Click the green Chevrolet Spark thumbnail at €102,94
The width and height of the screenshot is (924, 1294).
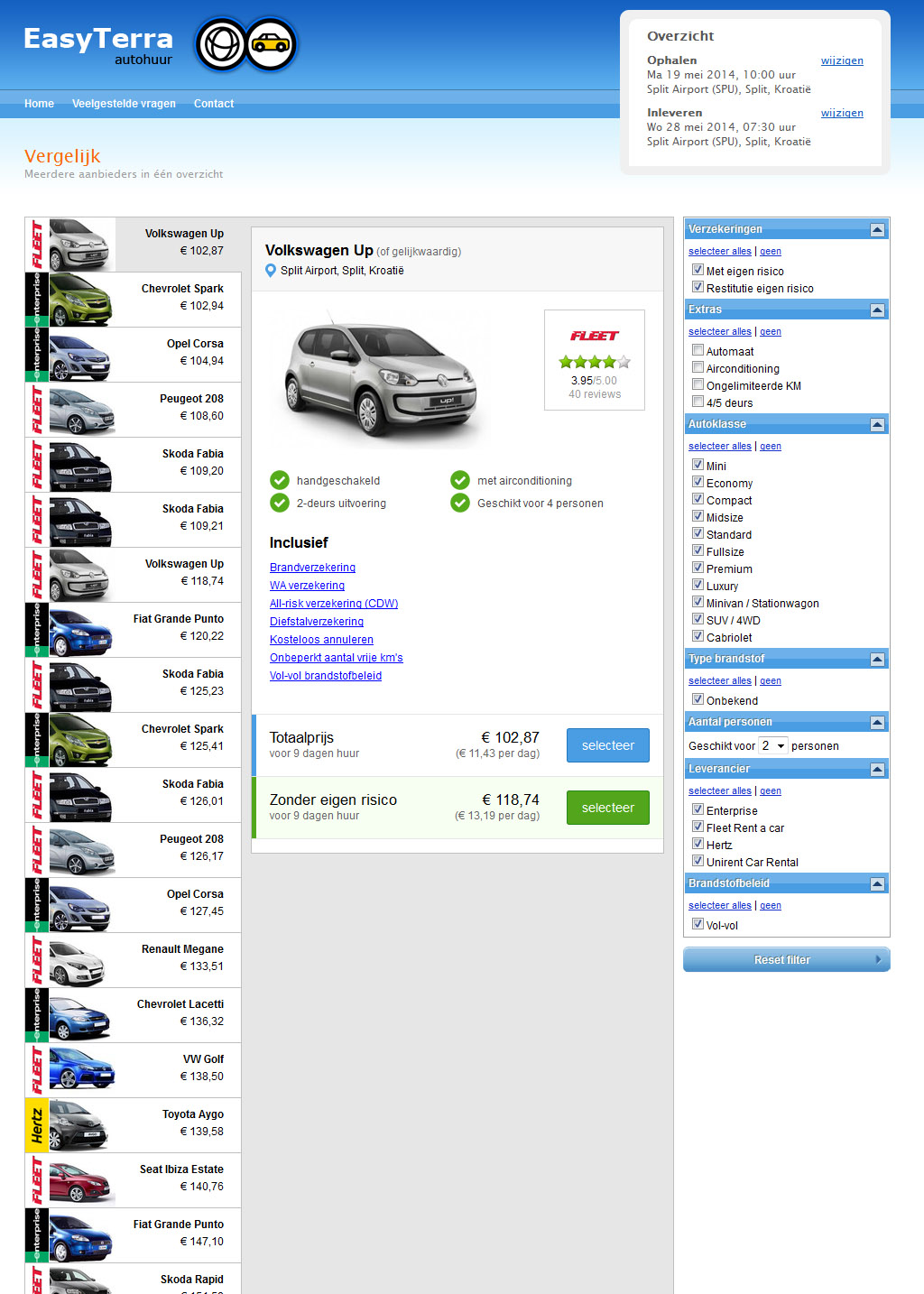point(80,300)
